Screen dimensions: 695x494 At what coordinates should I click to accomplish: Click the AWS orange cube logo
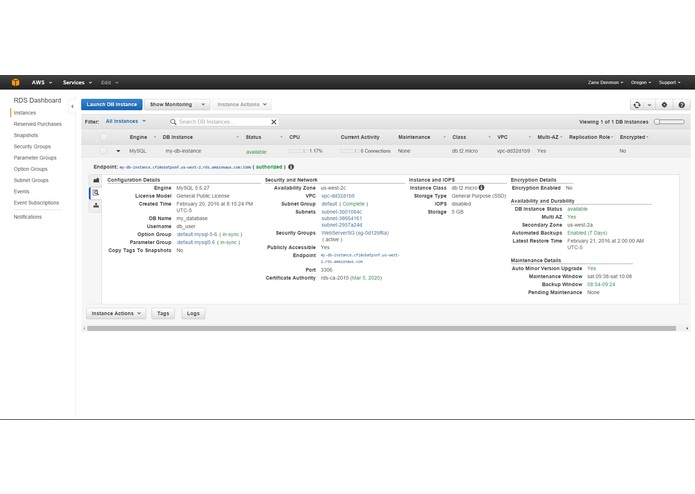tap(16, 82)
